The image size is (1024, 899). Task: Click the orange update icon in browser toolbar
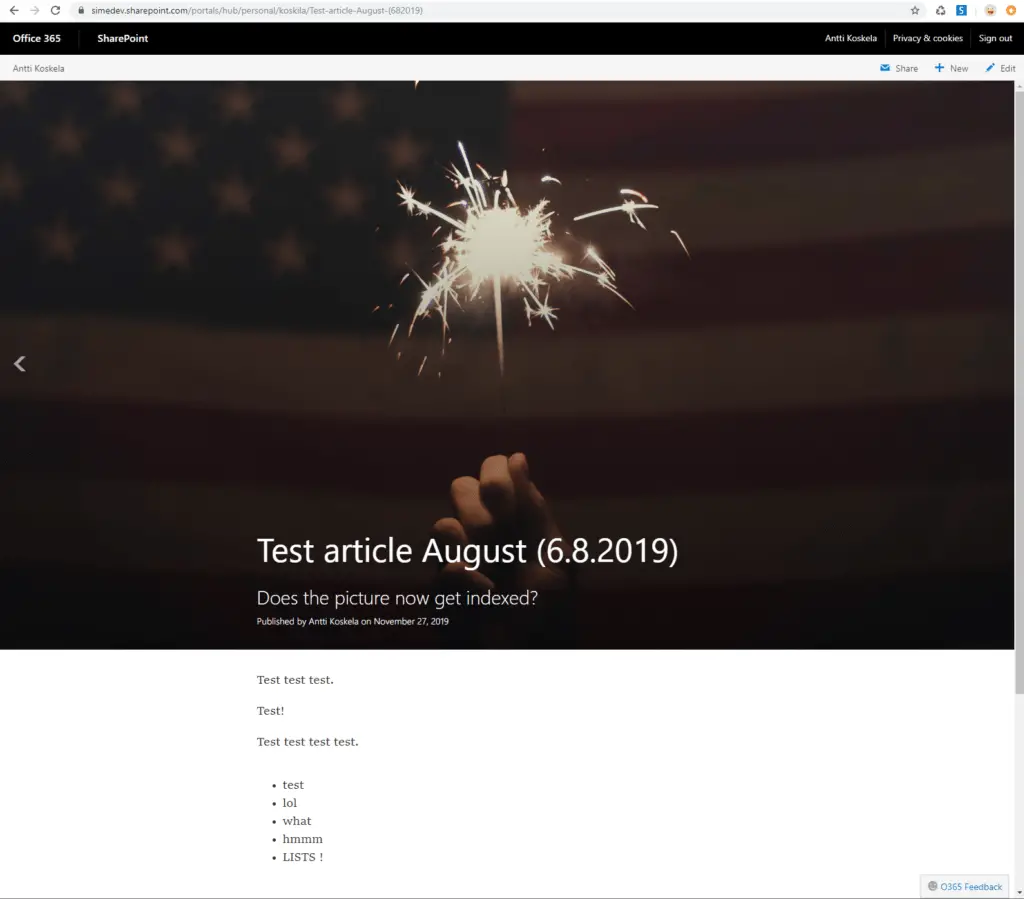pyautogui.click(x=1010, y=10)
